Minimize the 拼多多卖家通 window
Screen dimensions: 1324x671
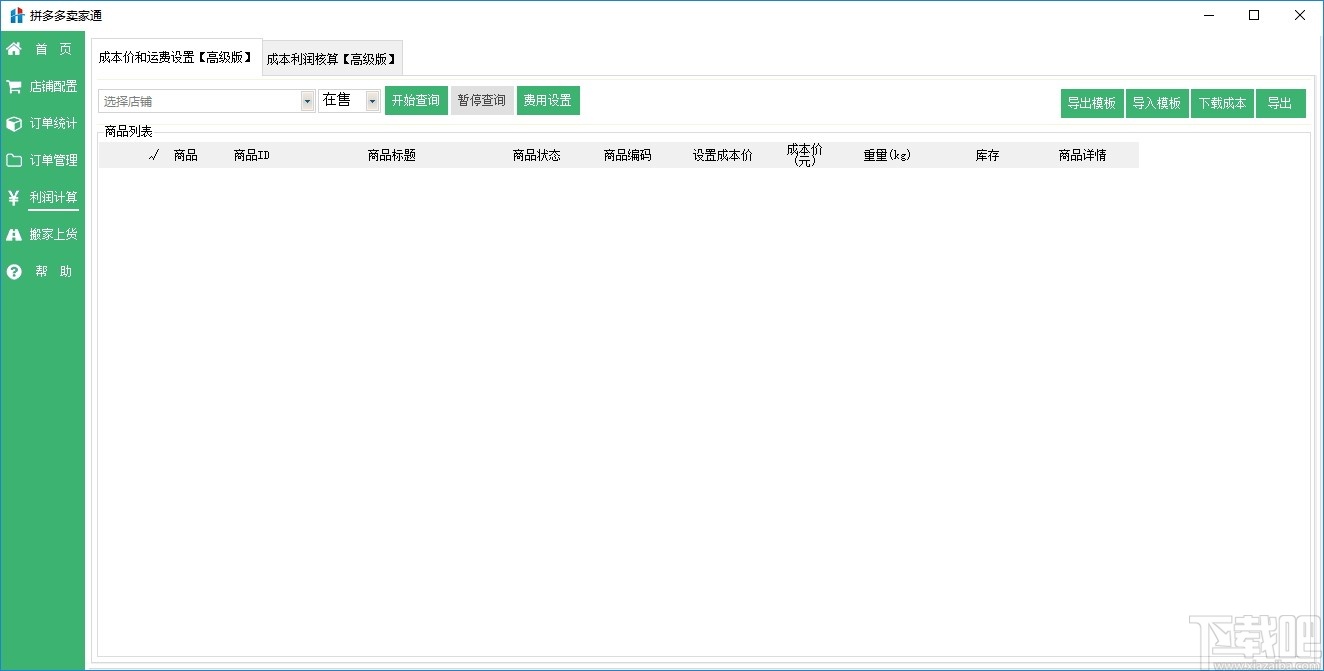(1209, 15)
